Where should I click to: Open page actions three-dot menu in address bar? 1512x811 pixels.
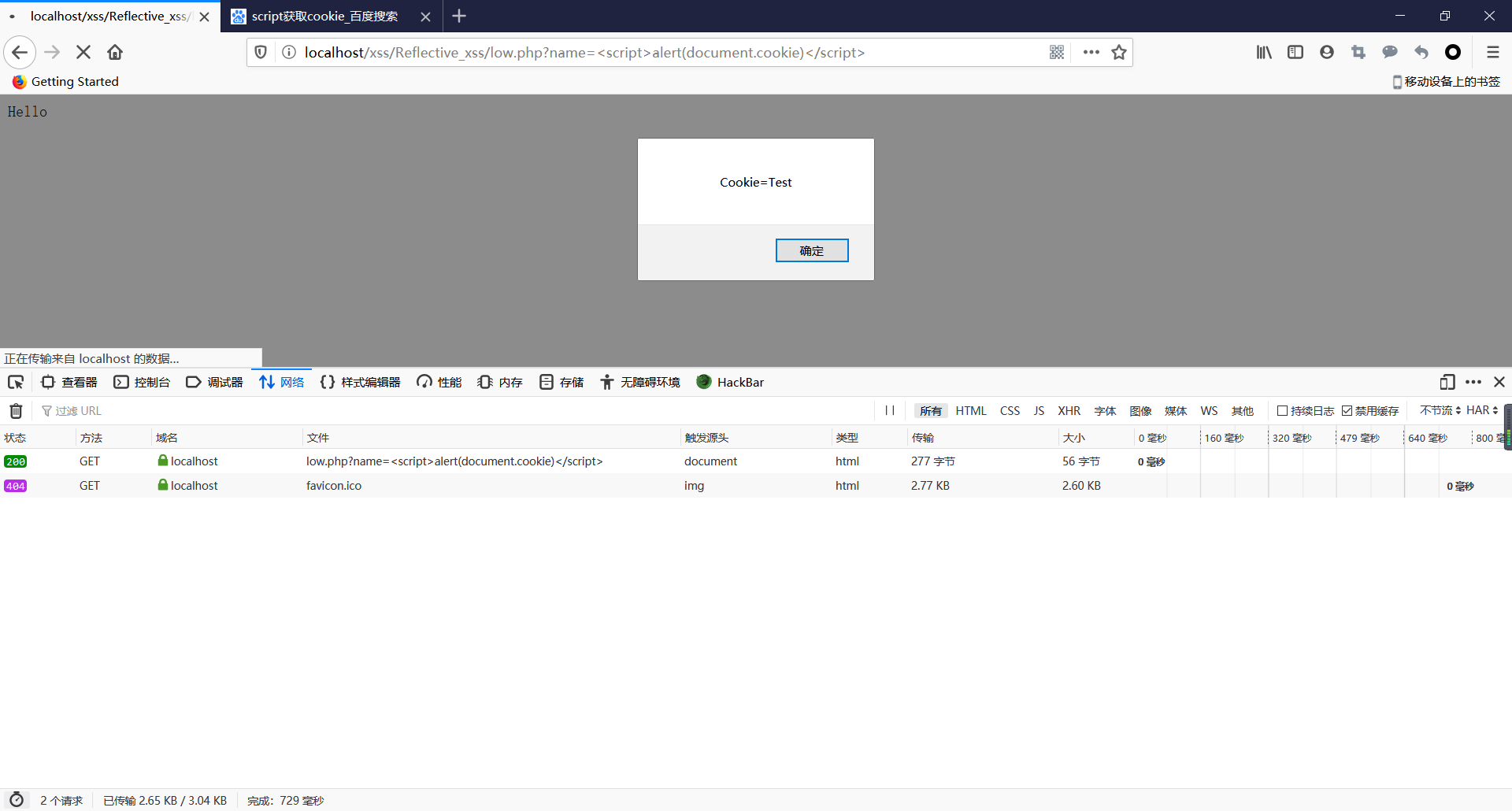pos(1091,53)
